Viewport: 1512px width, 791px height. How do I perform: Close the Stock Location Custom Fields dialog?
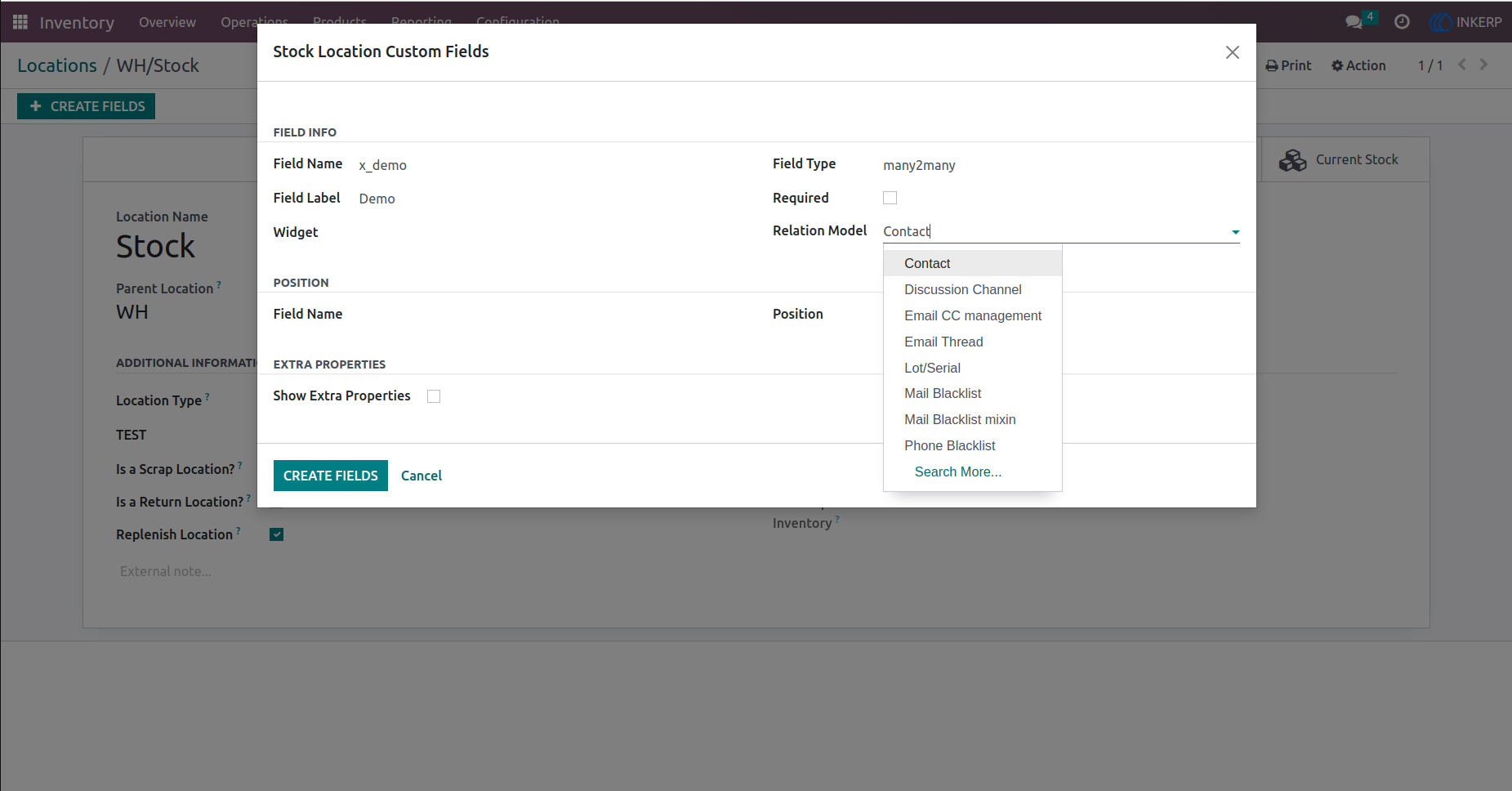pyautogui.click(x=1233, y=52)
